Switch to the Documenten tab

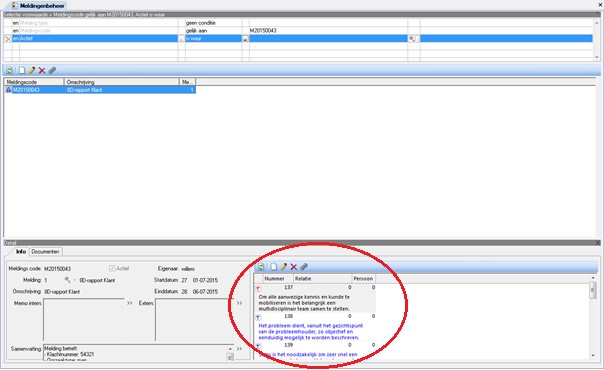click(x=45, y=251)
